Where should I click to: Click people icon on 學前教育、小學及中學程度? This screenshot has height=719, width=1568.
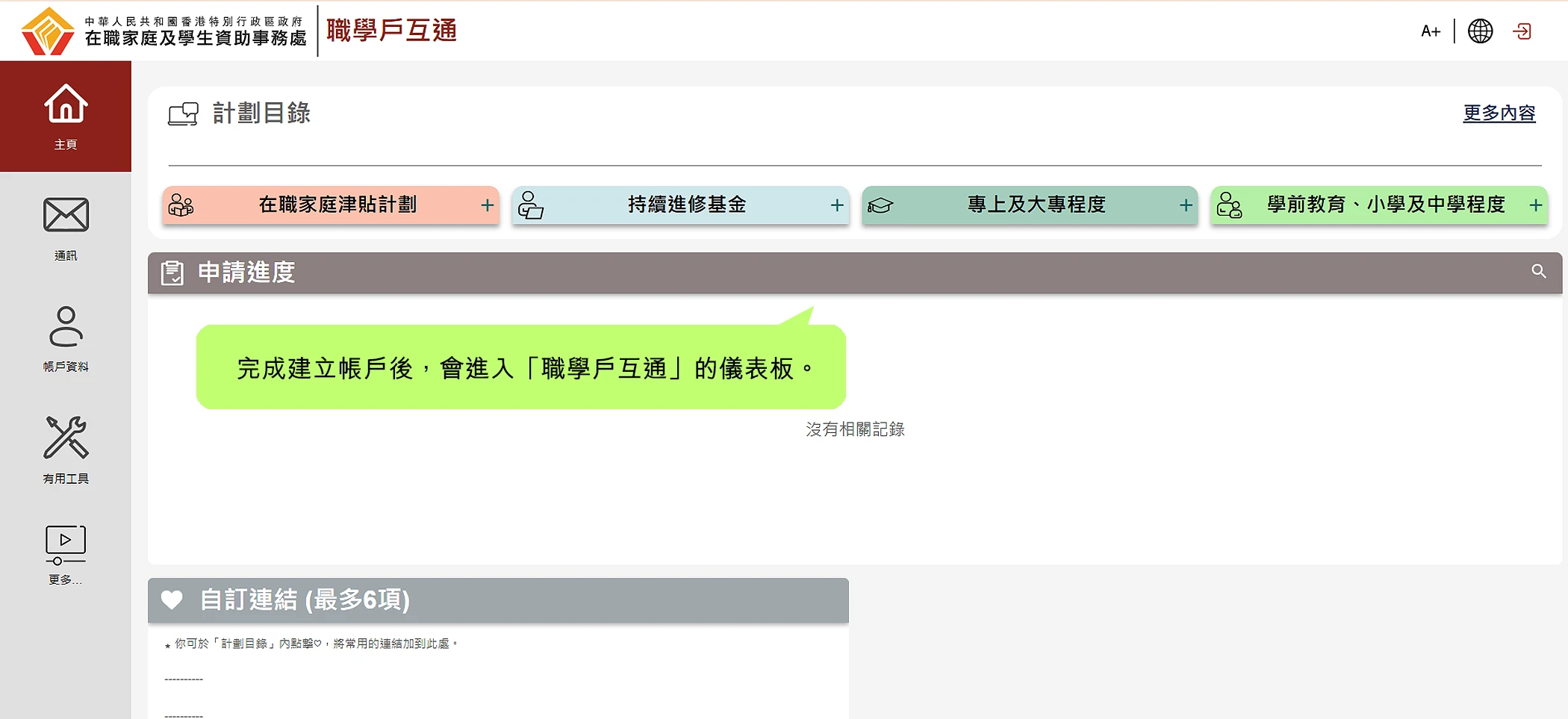pos(1229,205)
